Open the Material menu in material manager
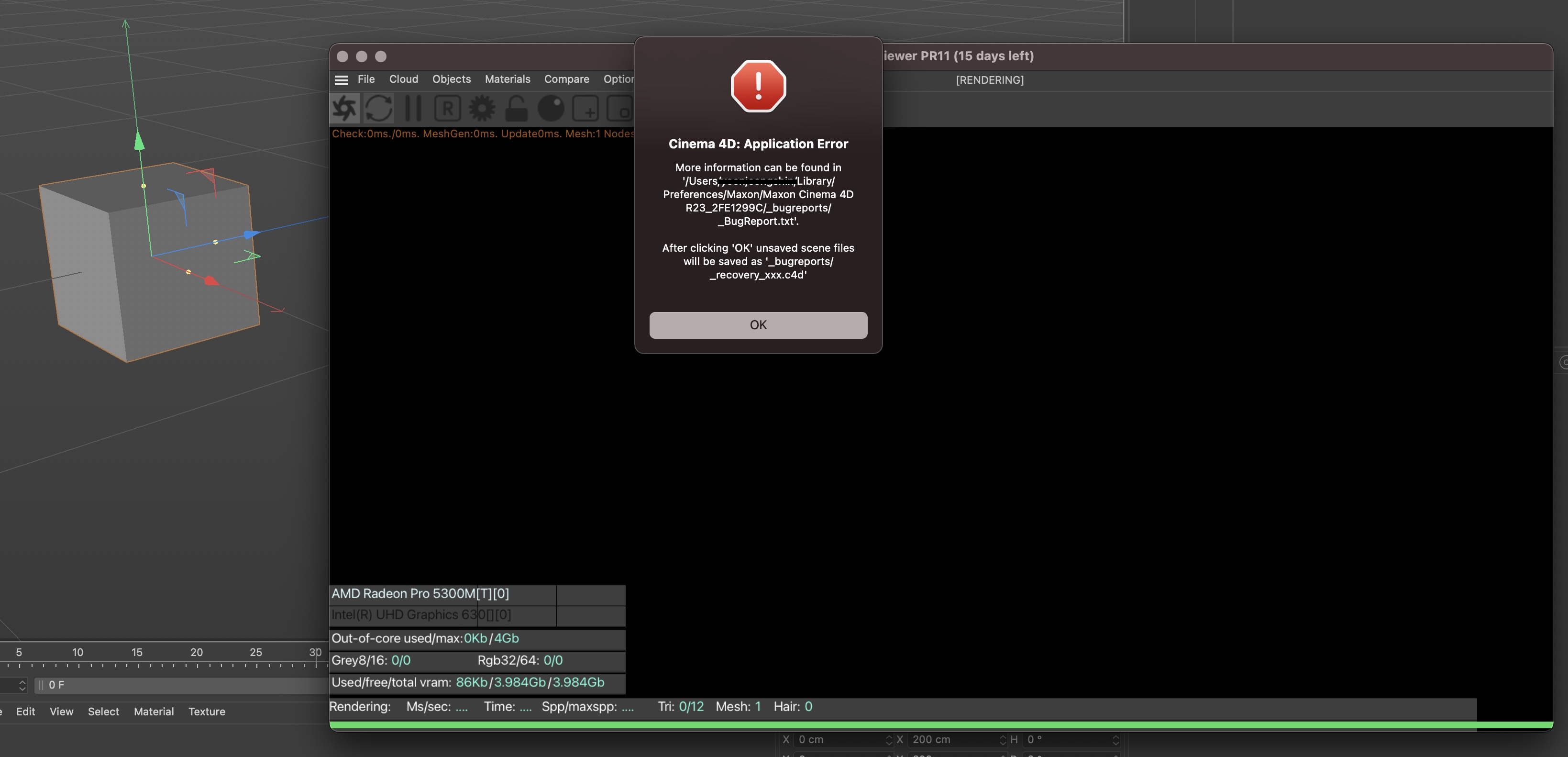The height and width of the screenshot is (757, 1568). pyautogui.click(x=154, y=712)
